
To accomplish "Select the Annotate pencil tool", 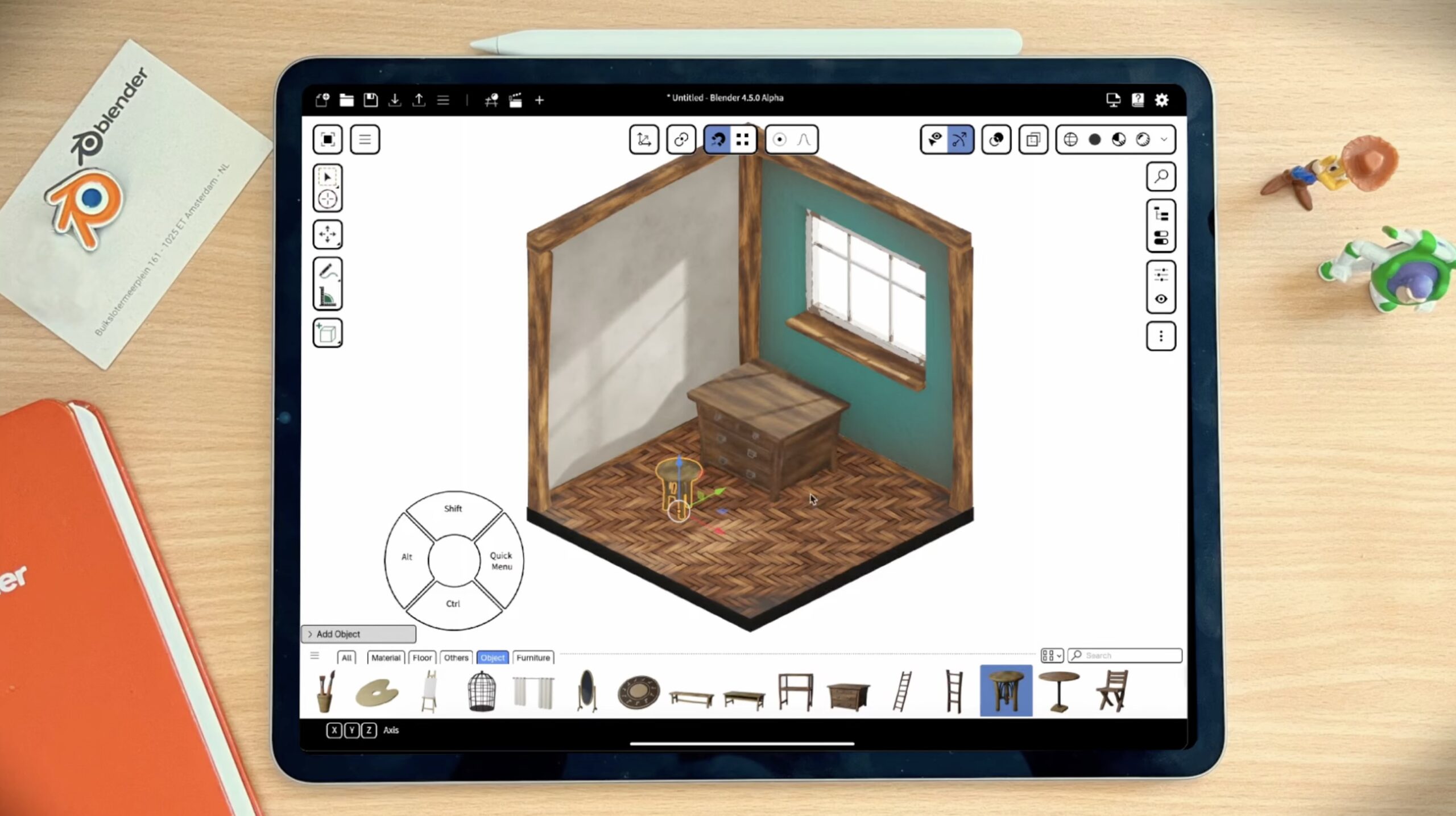I will (327, 271).
